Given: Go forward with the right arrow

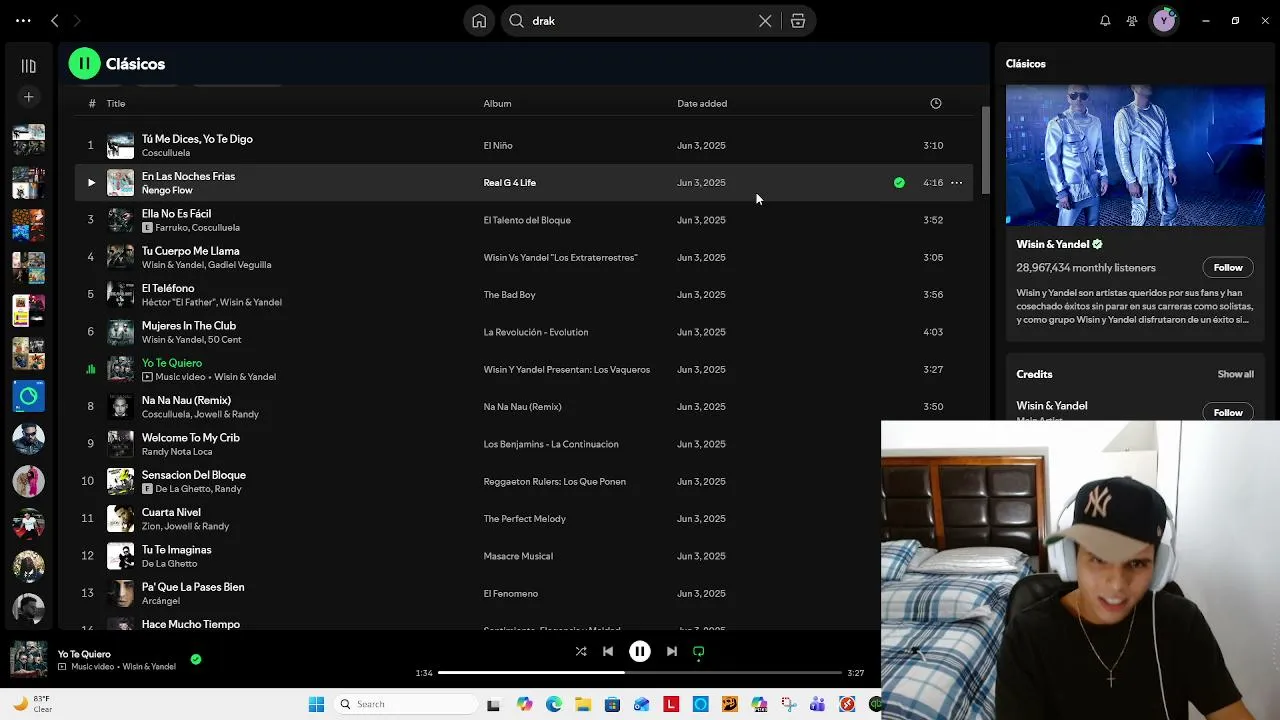Looking at the screenshot, I should coord(77,20).
